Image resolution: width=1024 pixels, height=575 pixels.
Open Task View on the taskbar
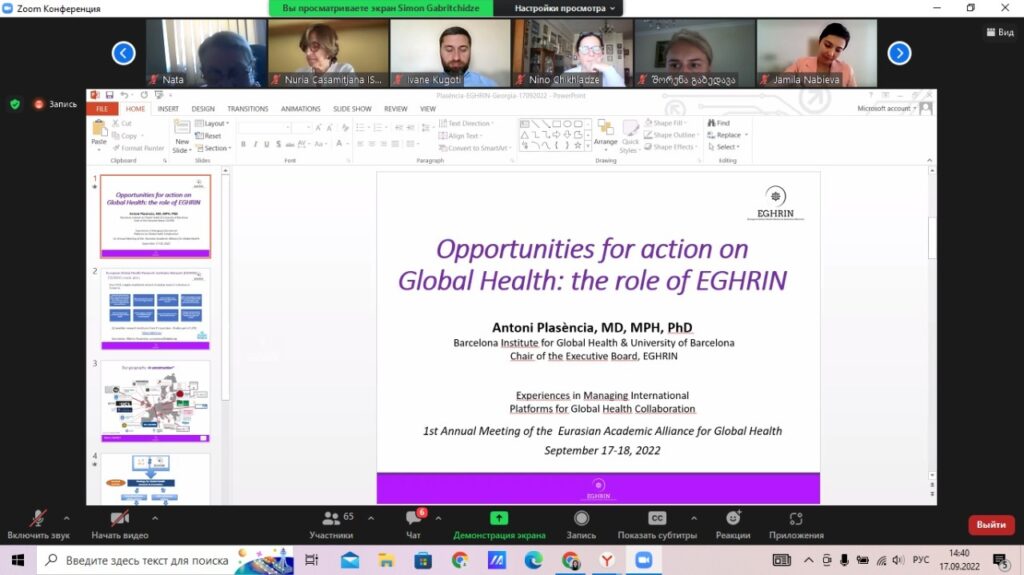tap(312, 561)
